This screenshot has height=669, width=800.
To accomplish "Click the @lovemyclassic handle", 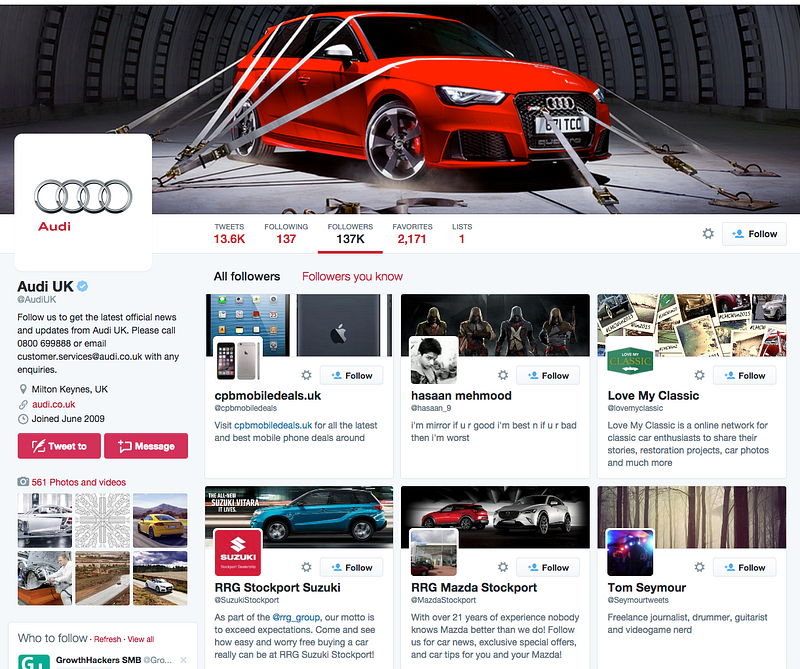I will pos(635,408).
